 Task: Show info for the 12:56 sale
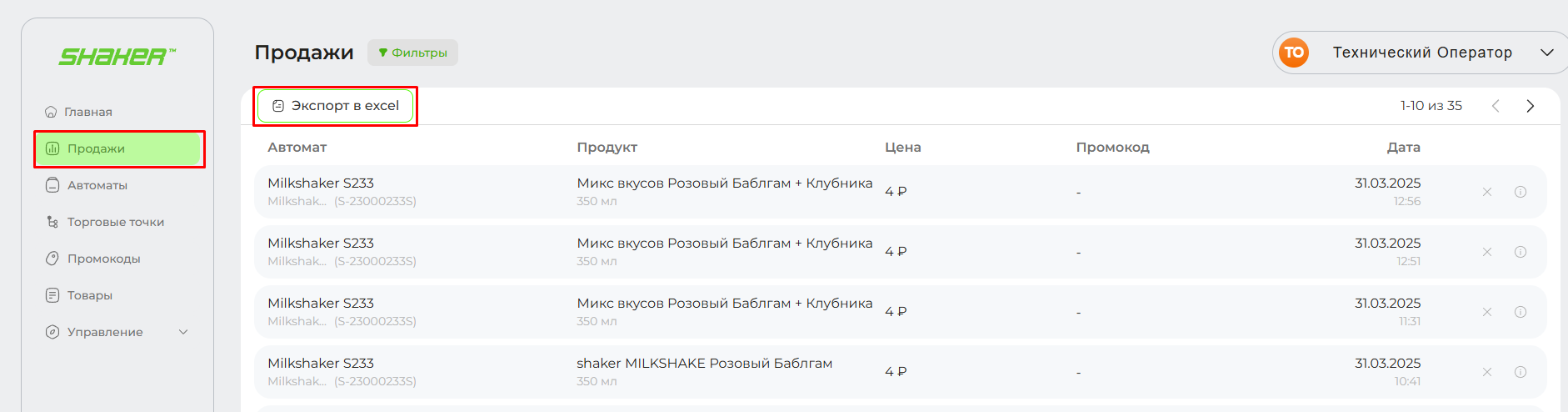click(1521, 192)
